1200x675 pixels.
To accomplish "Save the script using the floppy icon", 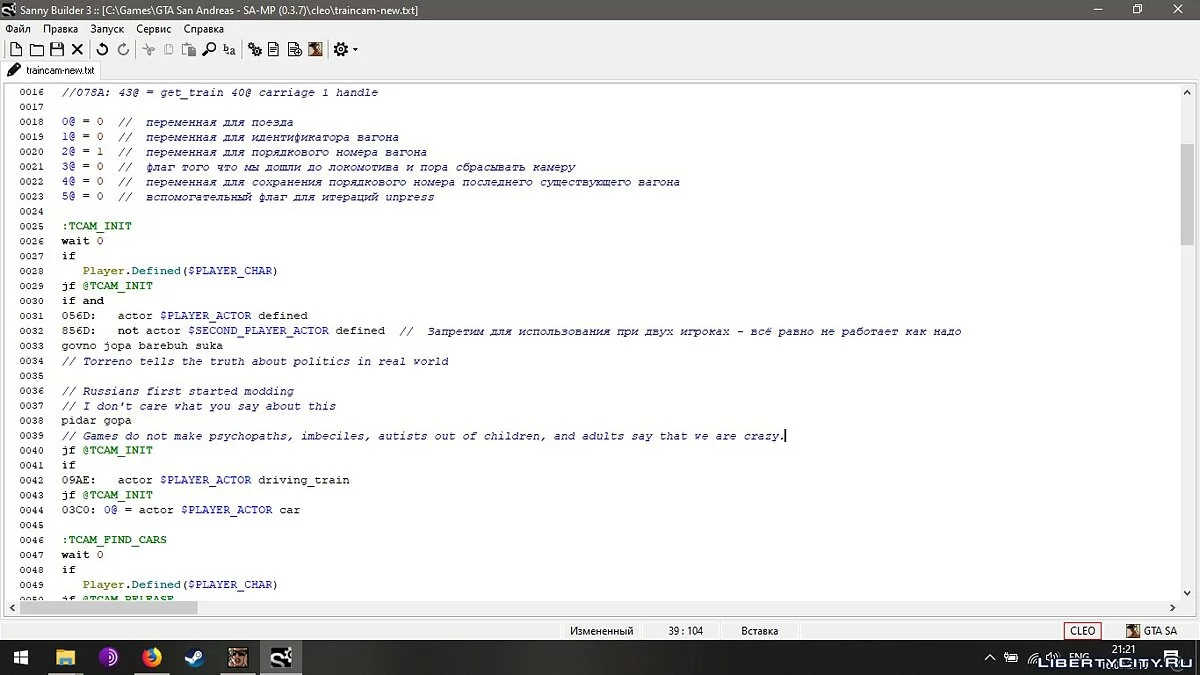I will [56, 49].
